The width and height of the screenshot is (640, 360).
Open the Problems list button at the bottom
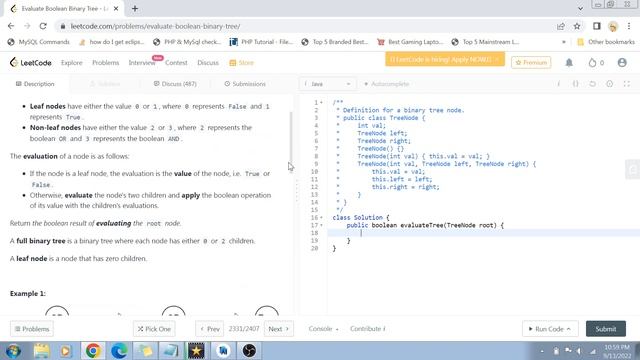pyautogui.click(x=32, y=329)
